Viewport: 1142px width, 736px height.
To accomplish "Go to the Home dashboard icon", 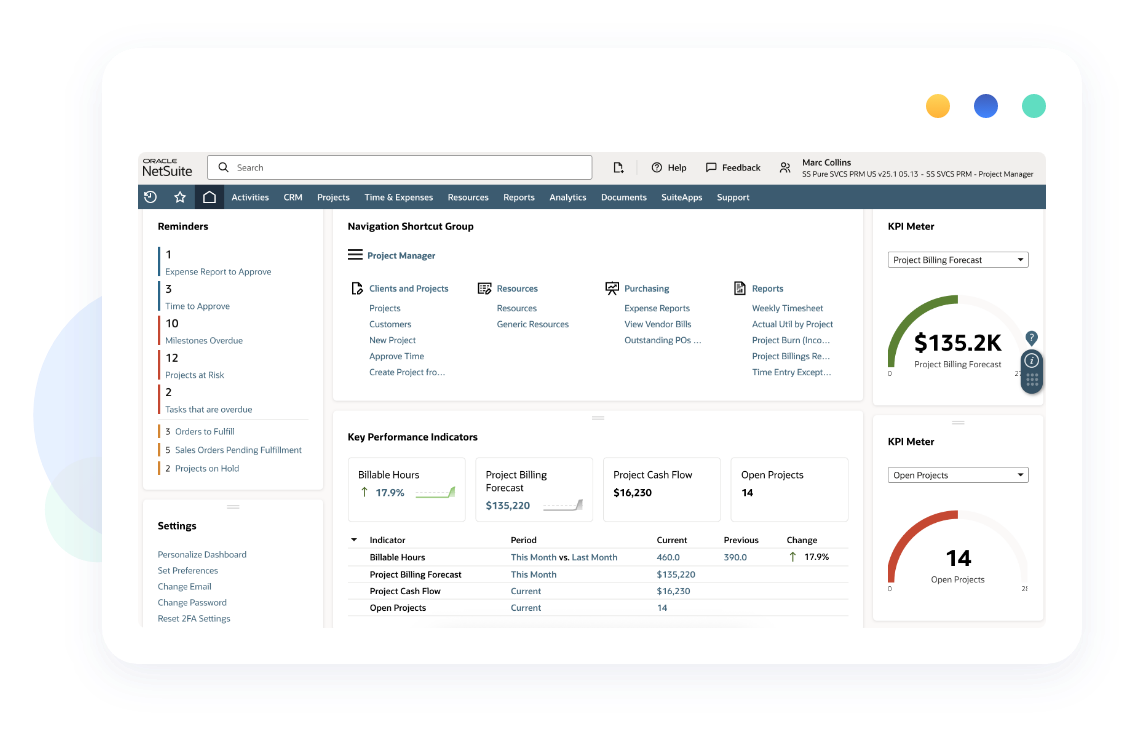I will pyautogui.click(x=209, y=197).
